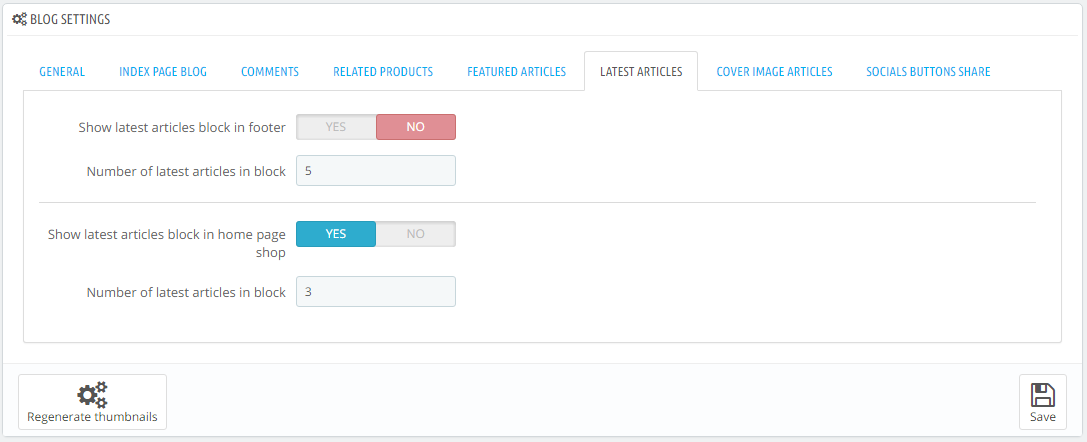1087x442 pixels.
Task: Set footer latest articles block to NO
Action: point(415,127)
